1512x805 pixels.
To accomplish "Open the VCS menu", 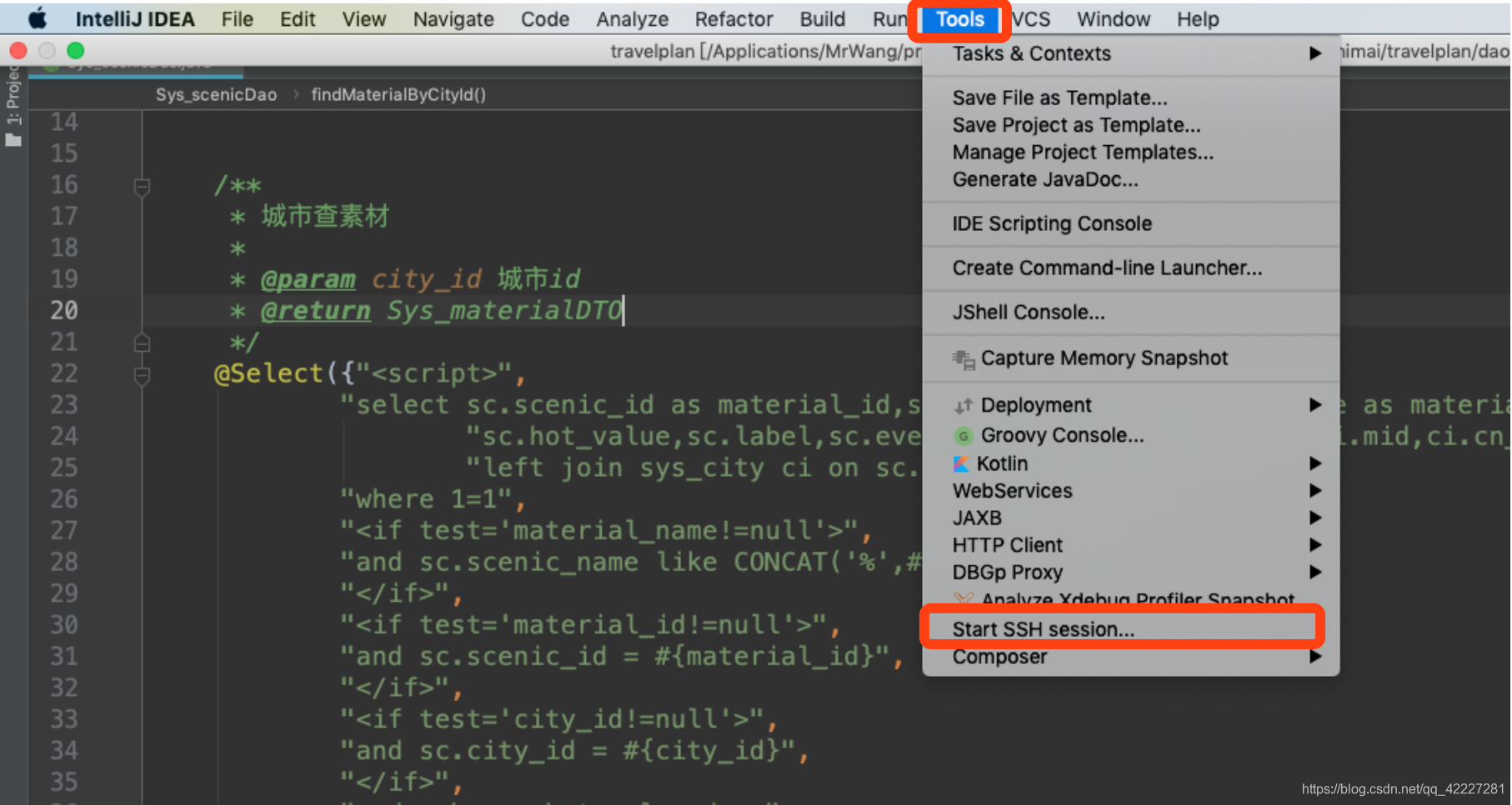I will click(1031, 18).
